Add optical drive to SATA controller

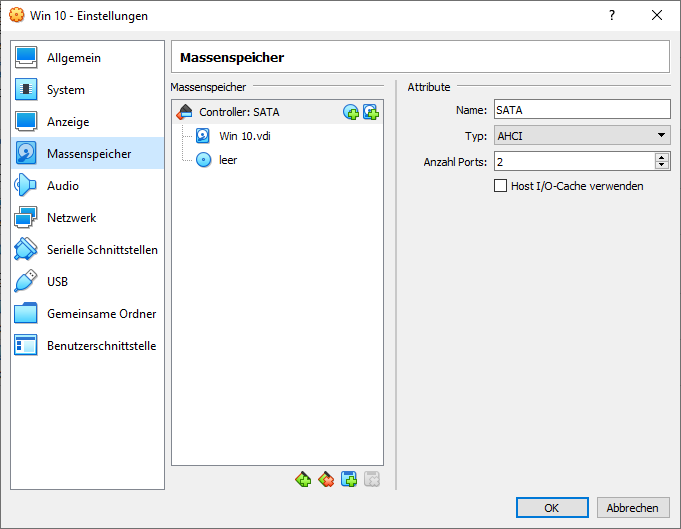click(351, 112)
